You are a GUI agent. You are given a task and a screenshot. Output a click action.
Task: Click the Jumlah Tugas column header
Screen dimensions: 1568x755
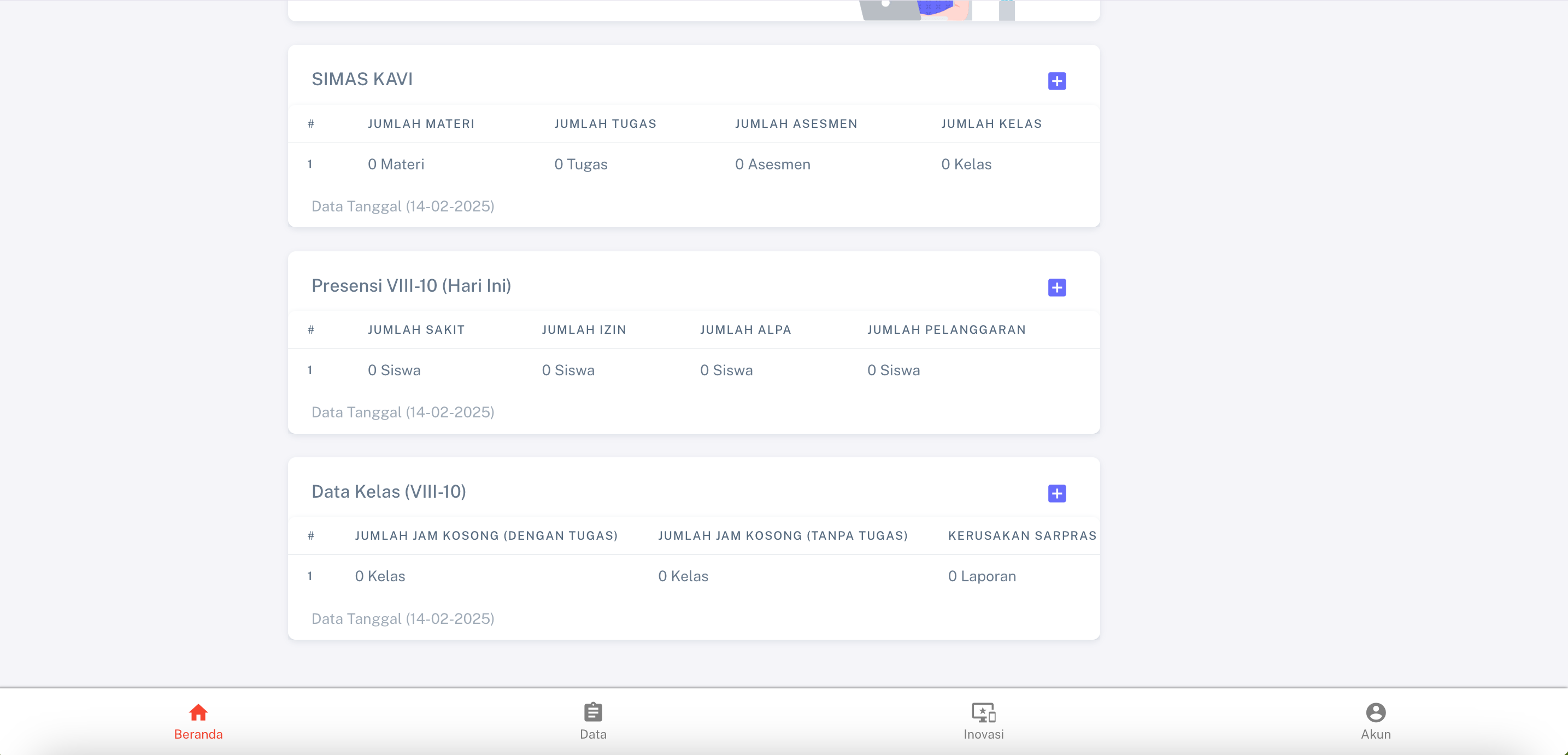coord(605,123)
